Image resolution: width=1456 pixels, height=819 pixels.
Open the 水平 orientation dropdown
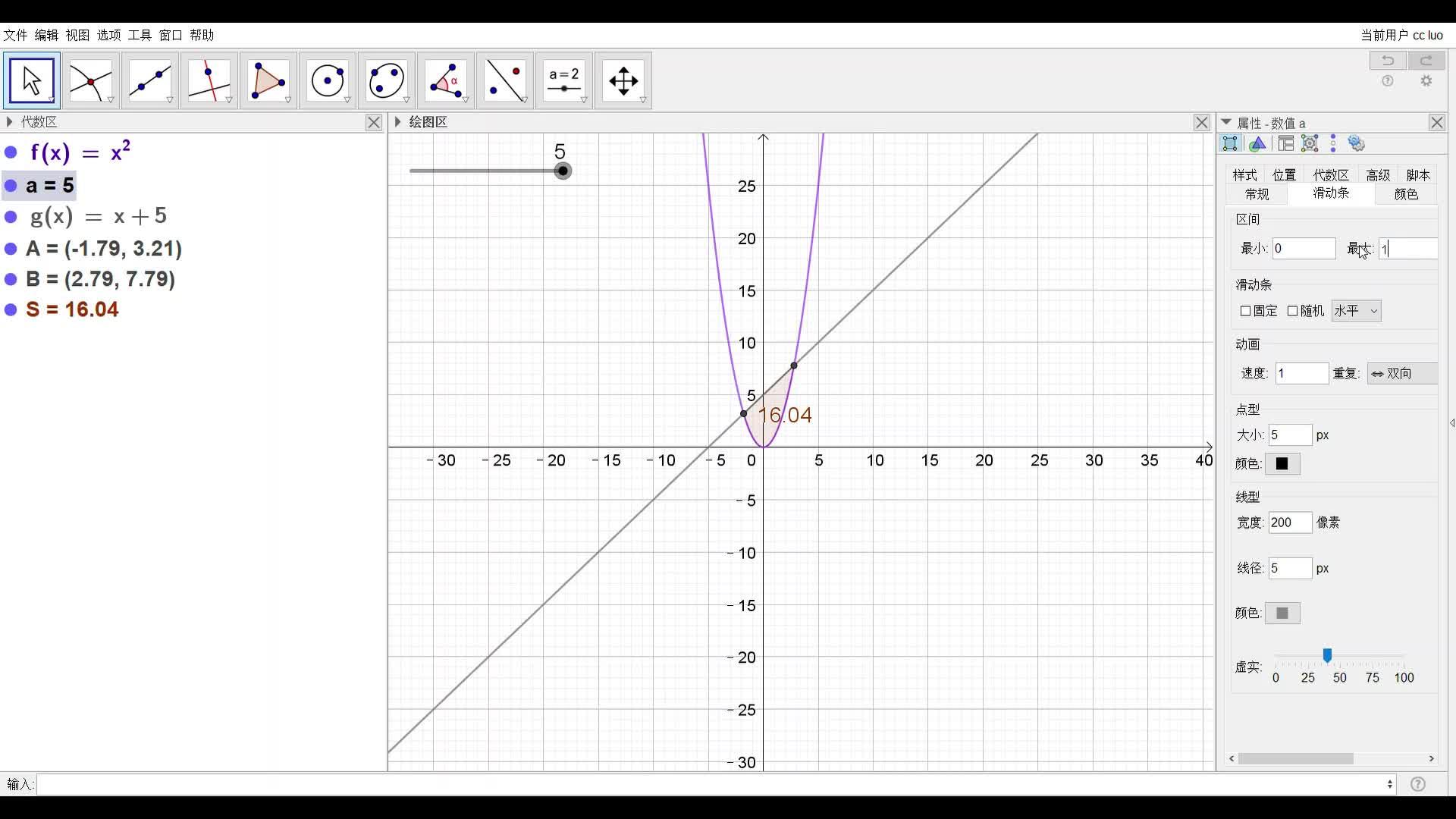[1356, 311]
